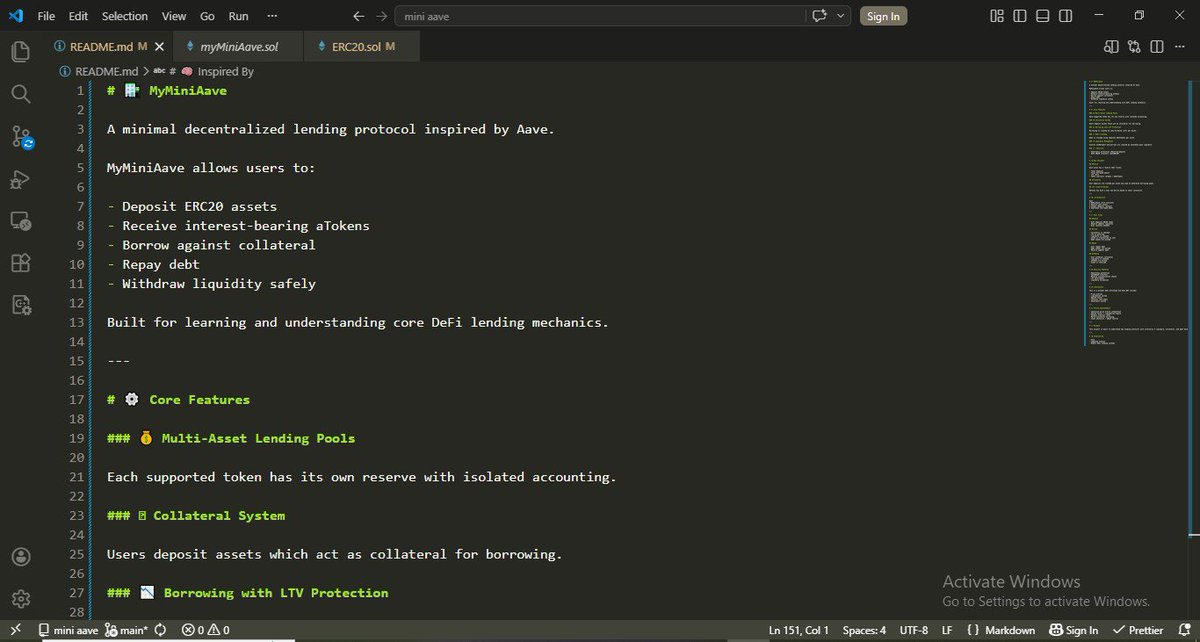1200x642 pixels.
Task: Change encoding UTF-8
Action: 914,630
